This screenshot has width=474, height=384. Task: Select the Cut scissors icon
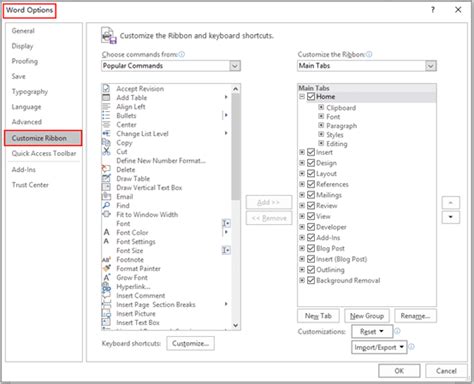[106, 151]
